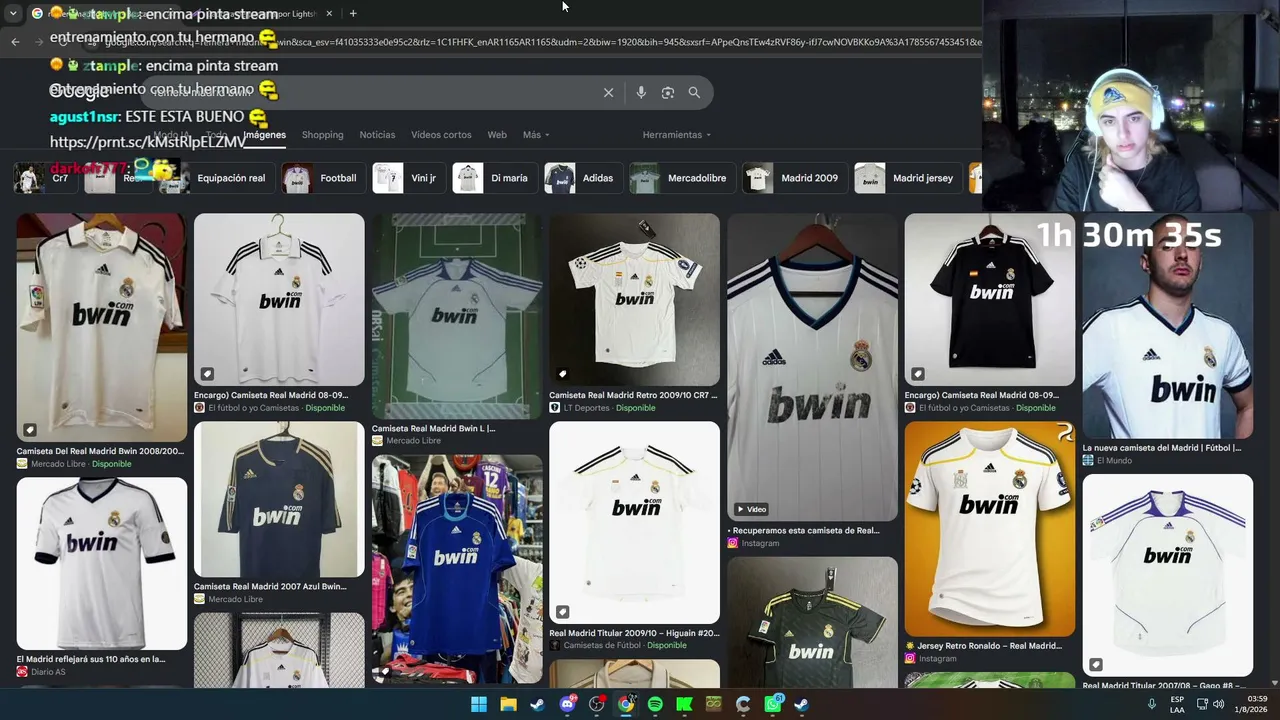Open the navy gold-striped bwin jersey image
1280x720 pixels.
tap(279, 499)
